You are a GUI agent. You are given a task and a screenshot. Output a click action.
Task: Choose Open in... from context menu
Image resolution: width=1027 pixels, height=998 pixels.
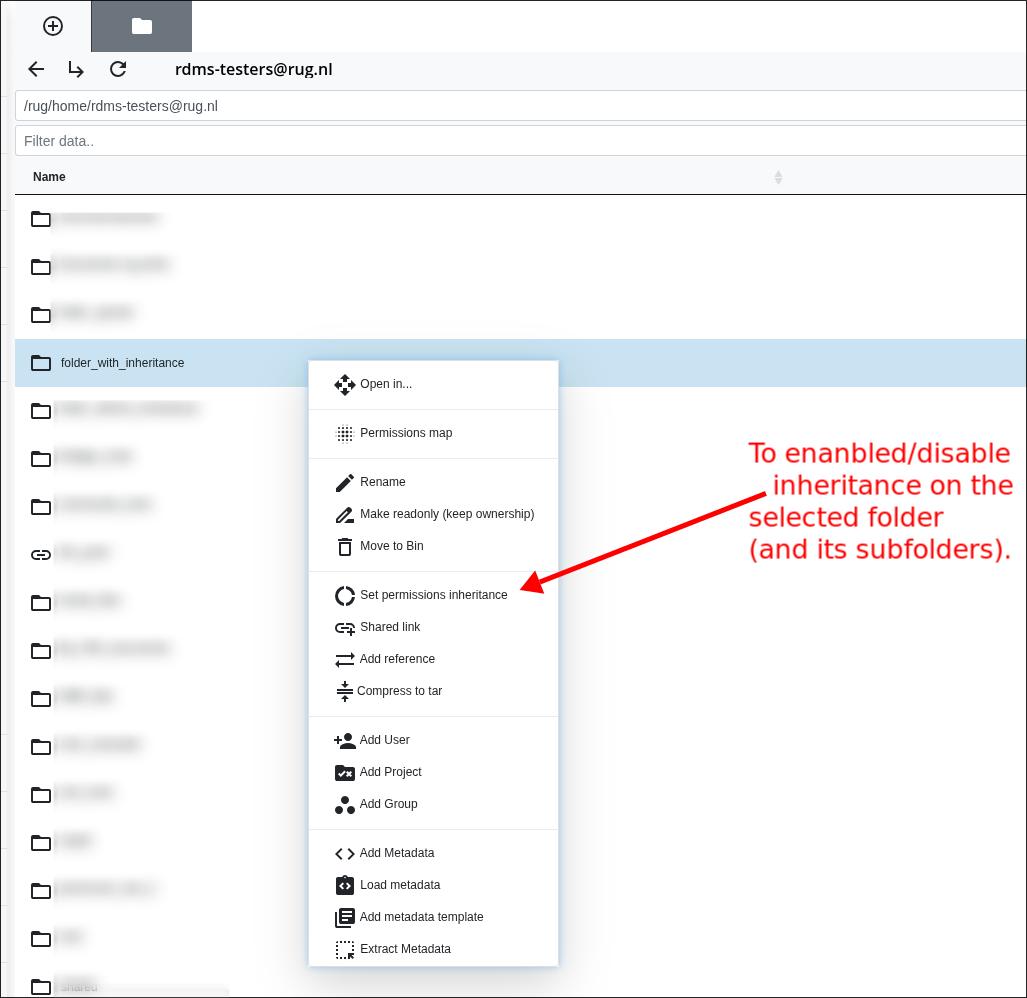coord(386,384)
